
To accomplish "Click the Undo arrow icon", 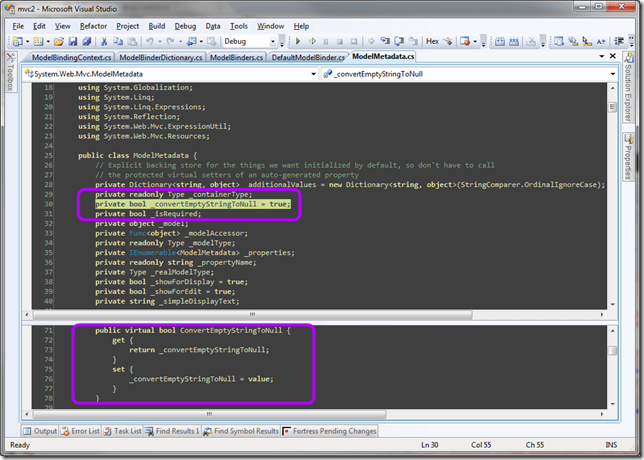I will click(x=150, y=41).
